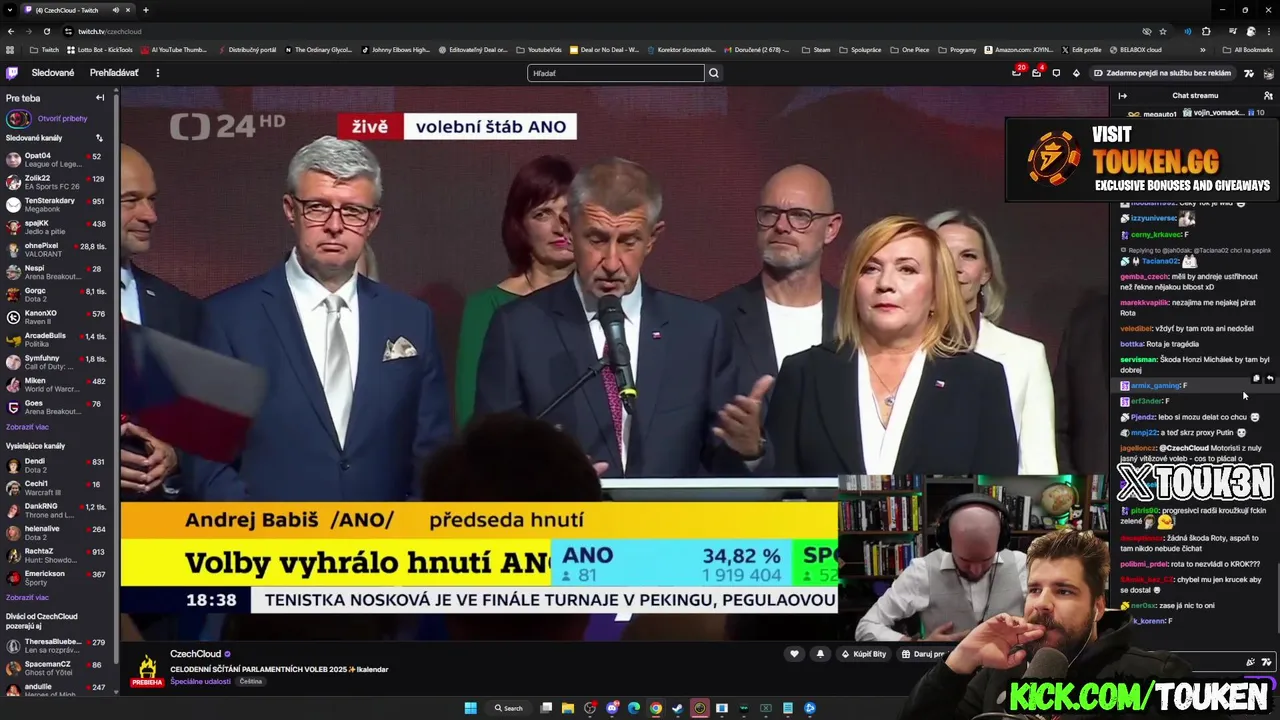Open SpacemanCZ channel in sidebar
The width and height of the screenshot is (1280, 720).
point(58,668)
